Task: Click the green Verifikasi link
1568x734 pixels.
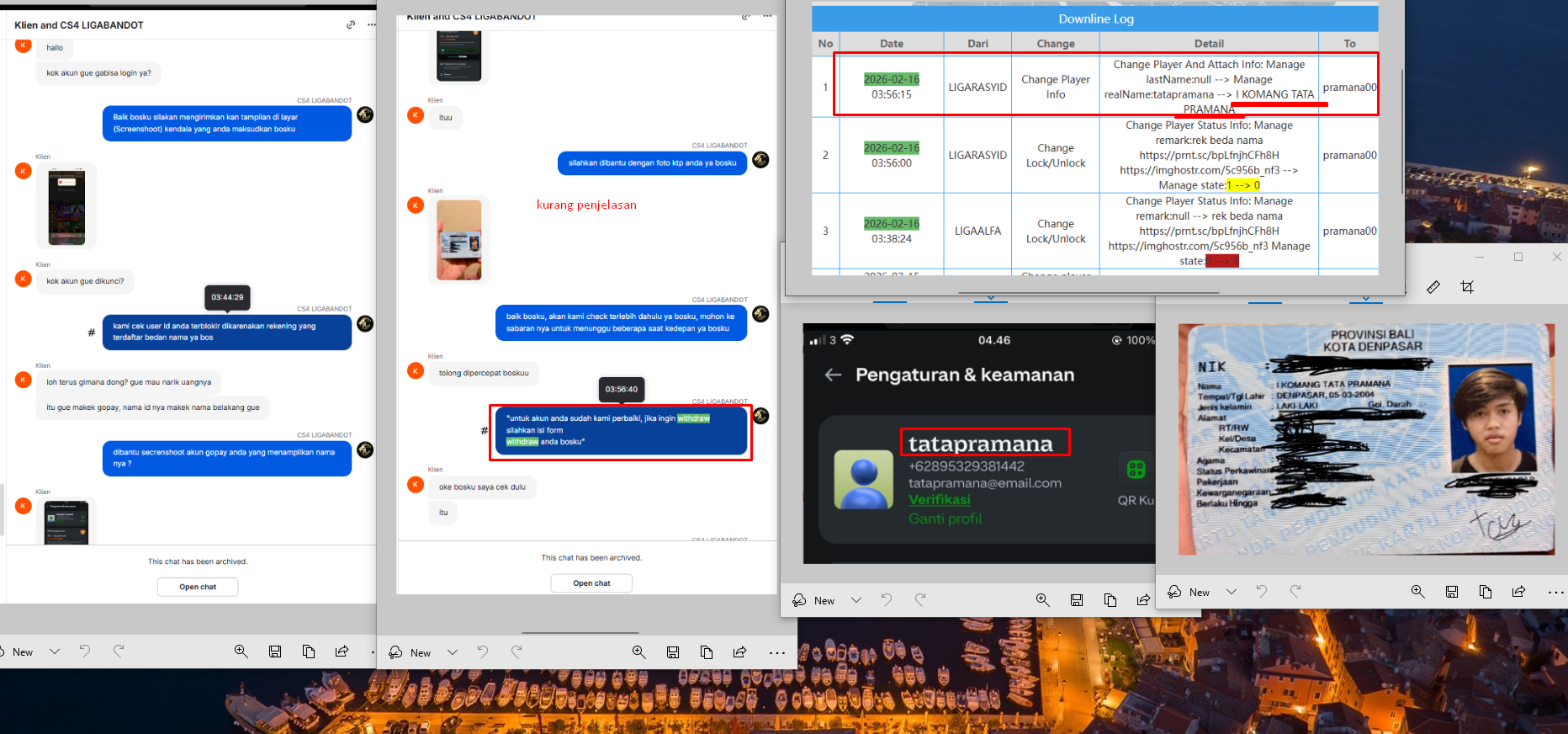Action: point(939,500)
